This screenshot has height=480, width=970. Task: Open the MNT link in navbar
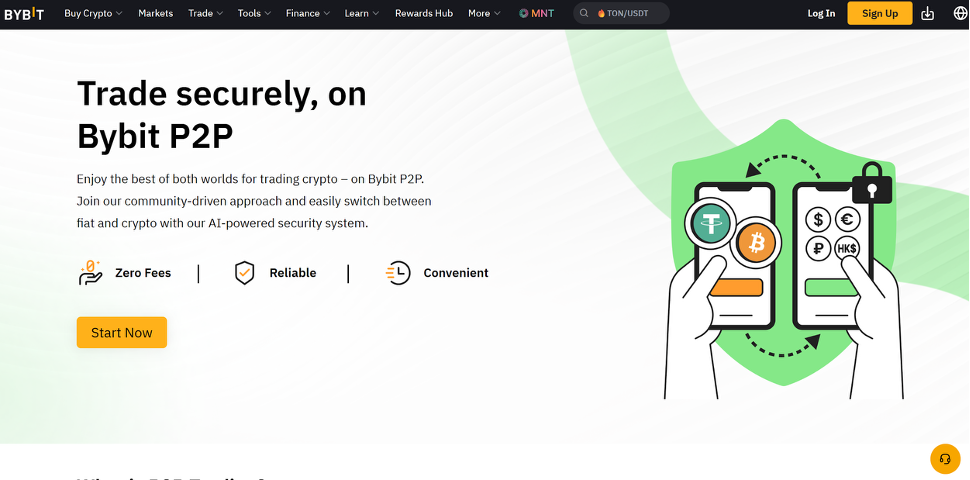536,13
